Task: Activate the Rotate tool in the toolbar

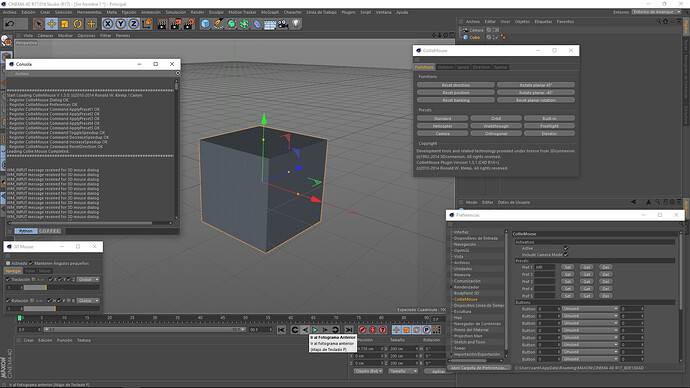Action: [78, 24]
